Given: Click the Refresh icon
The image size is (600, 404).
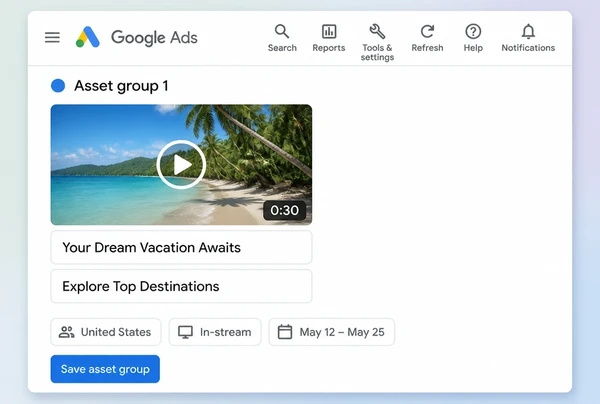Looking at the screenshot, I should click(427, 38).
